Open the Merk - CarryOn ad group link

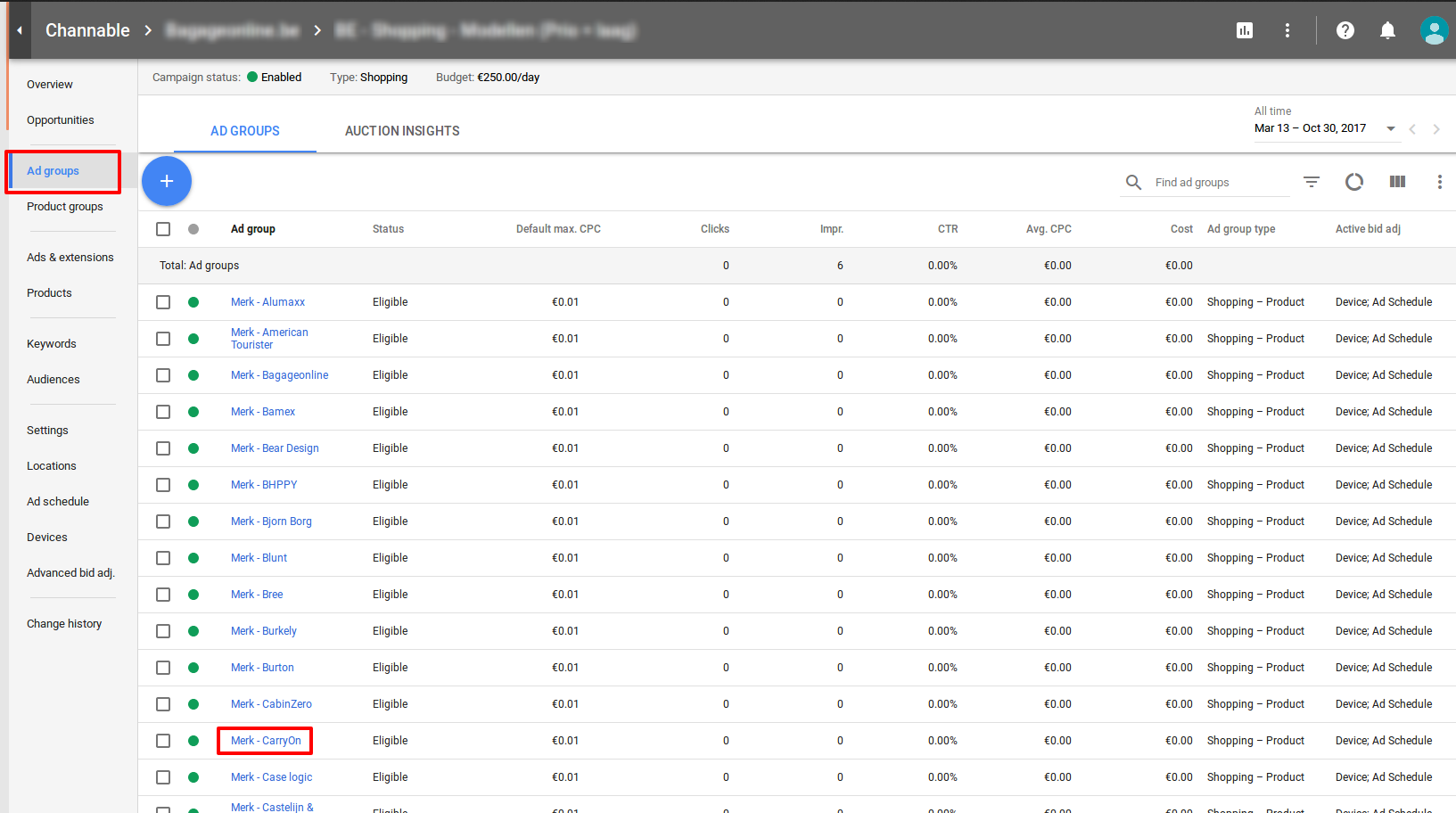click(266, 741)
